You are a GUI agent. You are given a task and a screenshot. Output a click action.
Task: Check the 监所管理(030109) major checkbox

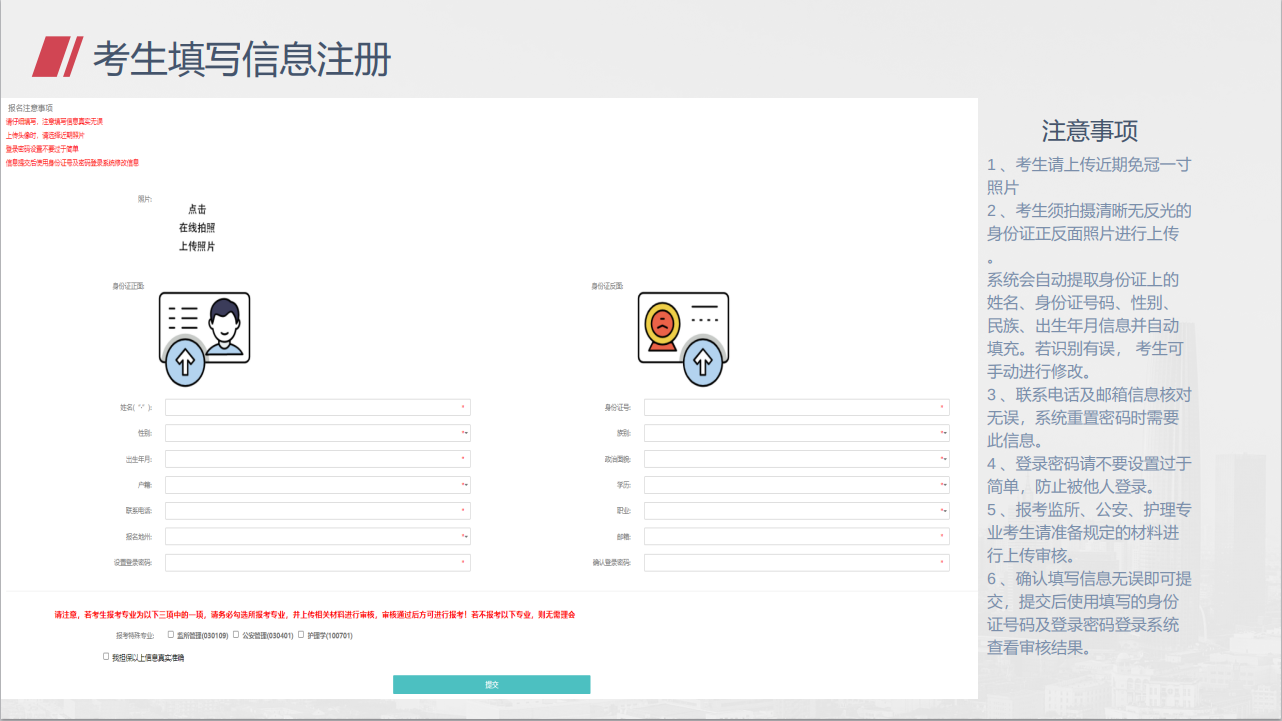coord(171,634)
